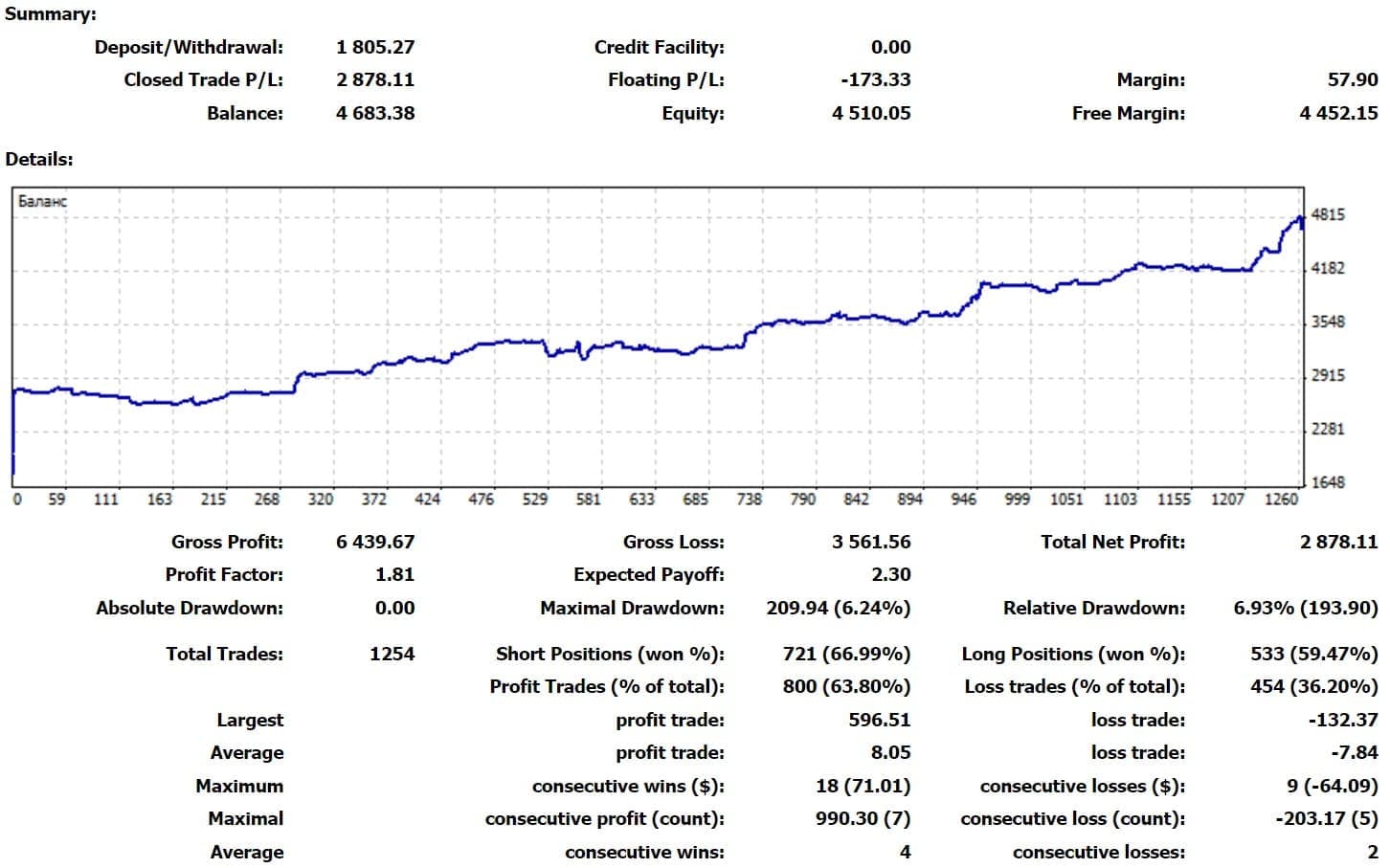
Task: Click the Баланс chart legend label
Action: 42,201
